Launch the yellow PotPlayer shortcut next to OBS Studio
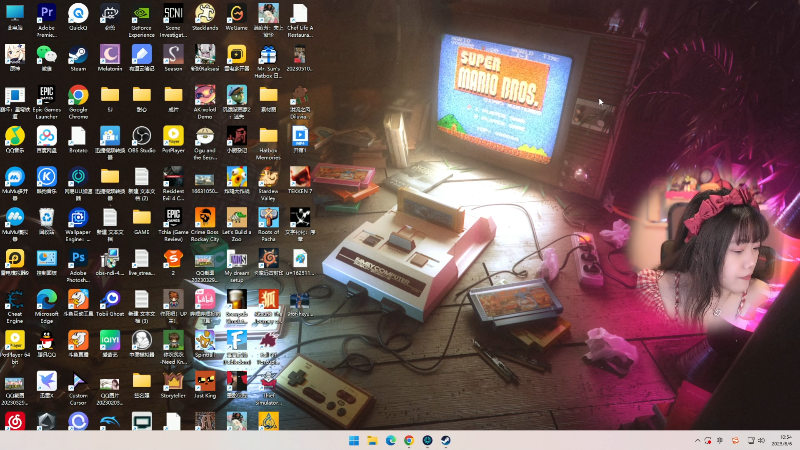Image resolution: width=800 pixels, height=450 pixels. pos(173,140)
